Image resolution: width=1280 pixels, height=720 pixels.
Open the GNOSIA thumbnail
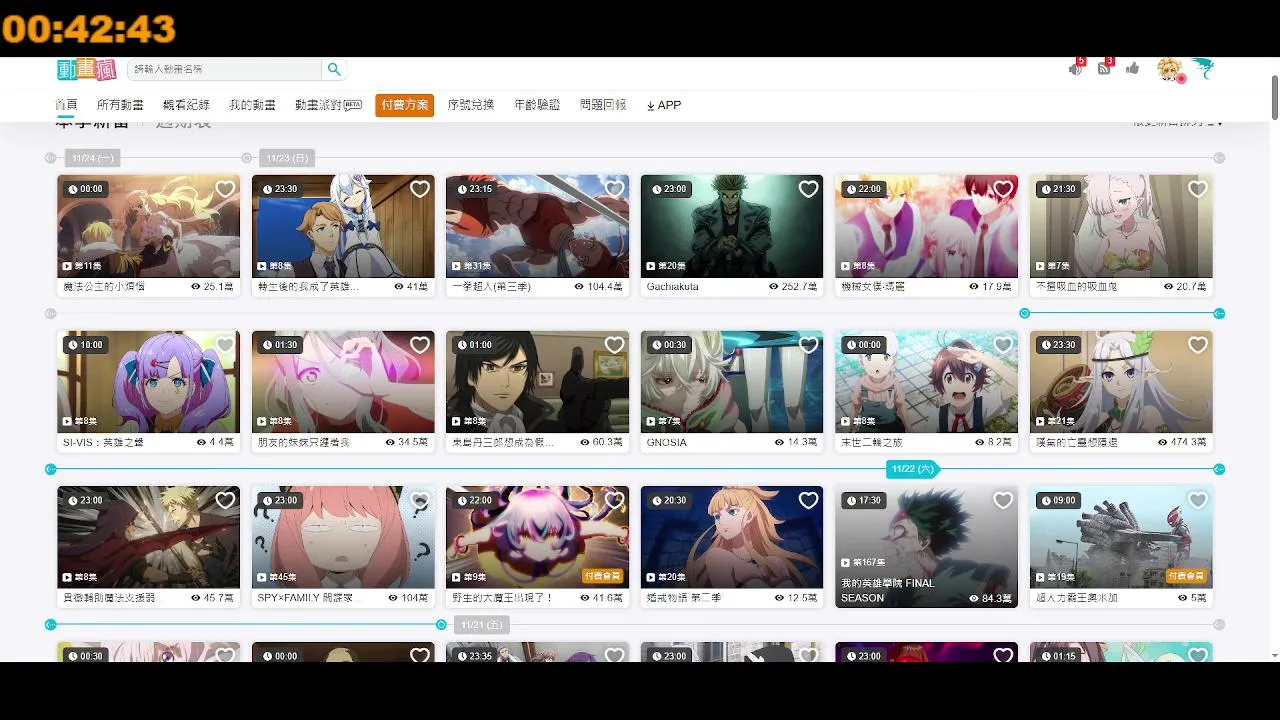[x=732, y=382]
